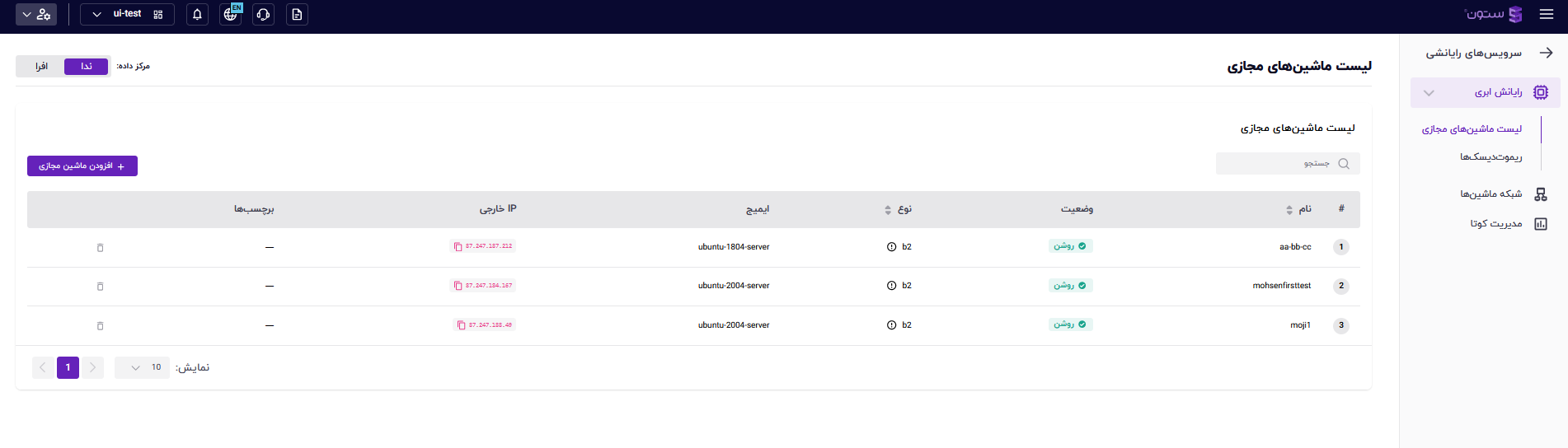The width and height of the screenshot is (1568, 448).
Task: Switch language with the EN globe icon
Action: pos(231,15)
